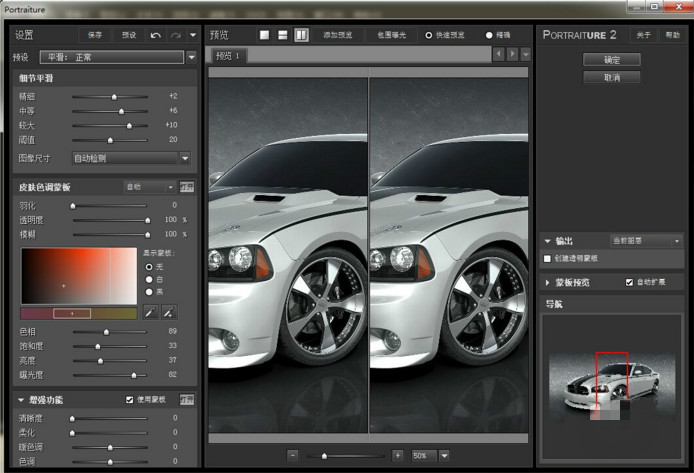Switch to horizontal split preview layout
The image size is (694, 473).
[x=283, y=35]
